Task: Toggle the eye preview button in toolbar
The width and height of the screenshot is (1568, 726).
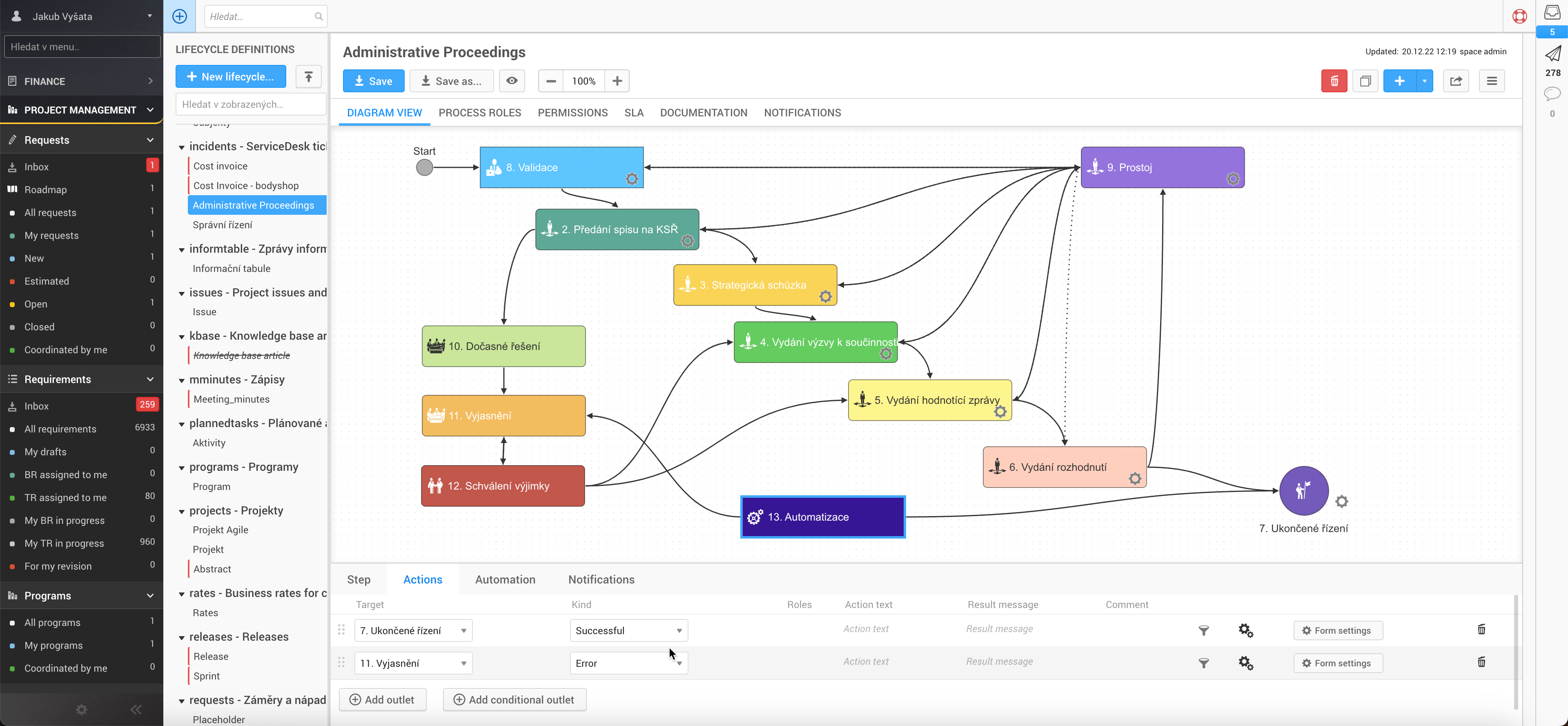Action: (x=512, y=81)
